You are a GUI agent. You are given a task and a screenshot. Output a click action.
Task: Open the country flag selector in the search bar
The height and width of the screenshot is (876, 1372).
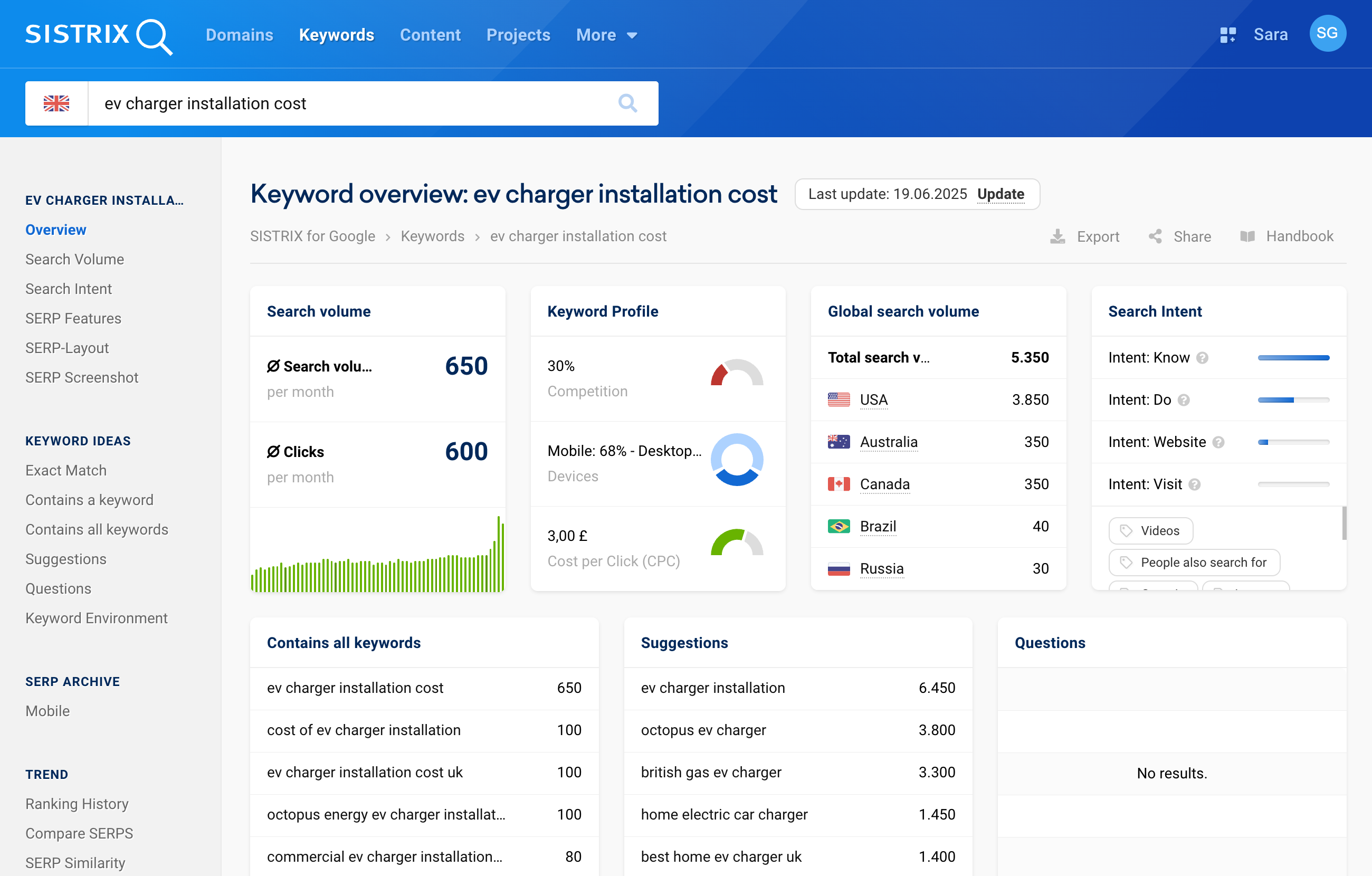[x=57, y=103]
